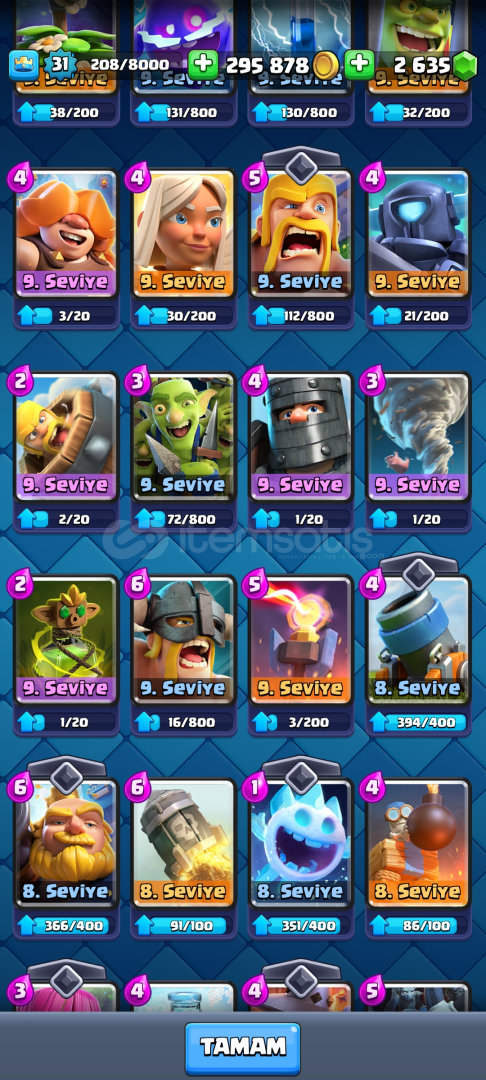Tap the Royal Giant progress bar 366/400
486x1080 pixels.
pyautogui.click(x=66, y=926)
